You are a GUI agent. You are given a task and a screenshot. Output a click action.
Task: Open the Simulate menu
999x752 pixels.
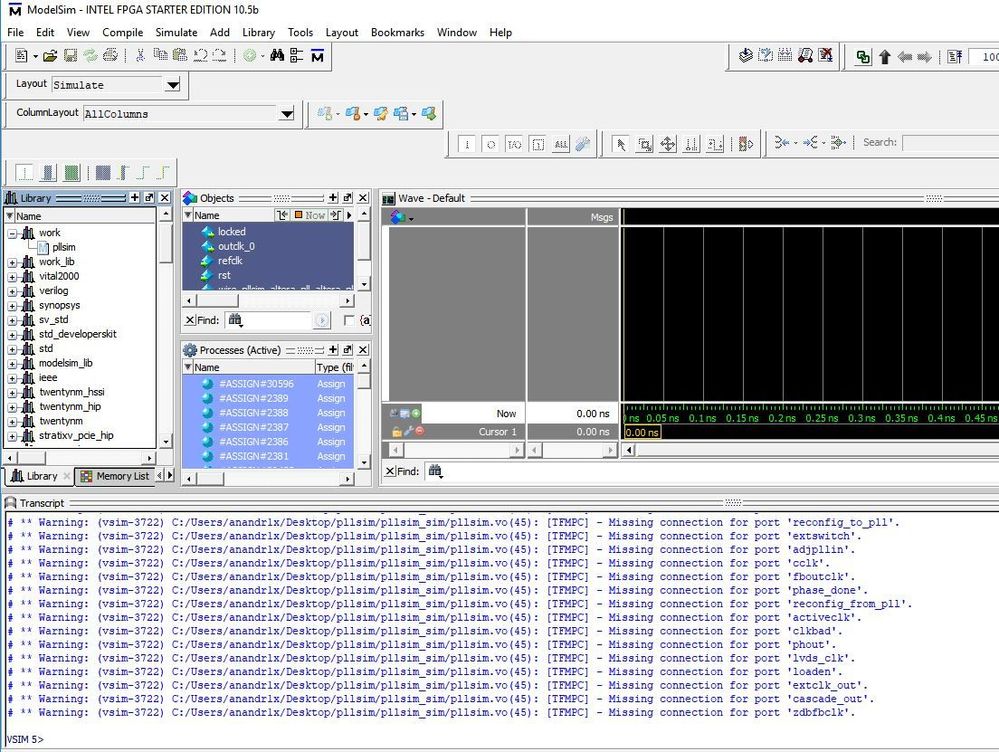pos(176,32)
